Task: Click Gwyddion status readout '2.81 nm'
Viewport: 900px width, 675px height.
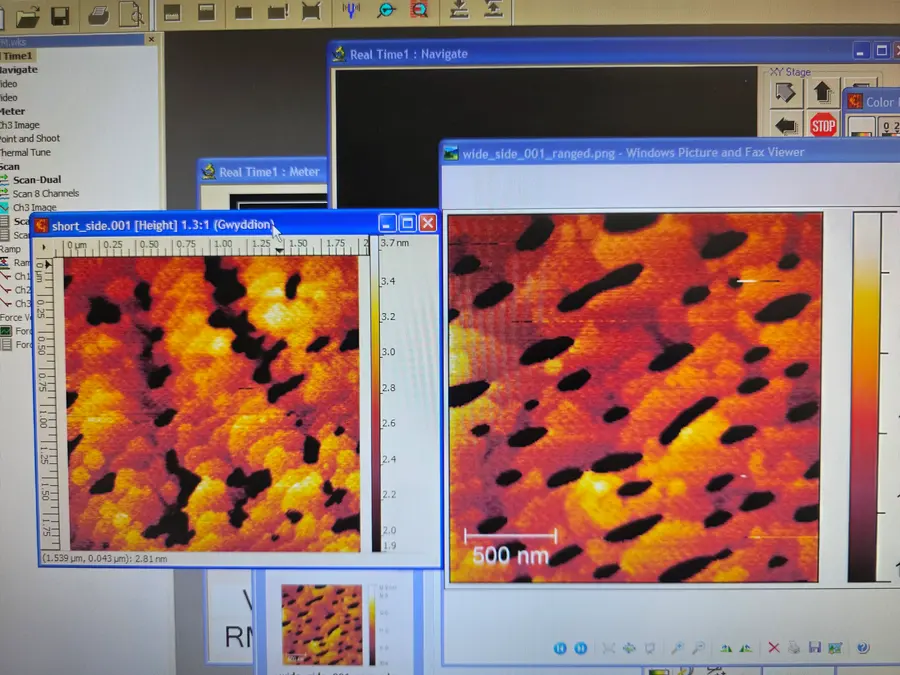Action: point(151,558)
